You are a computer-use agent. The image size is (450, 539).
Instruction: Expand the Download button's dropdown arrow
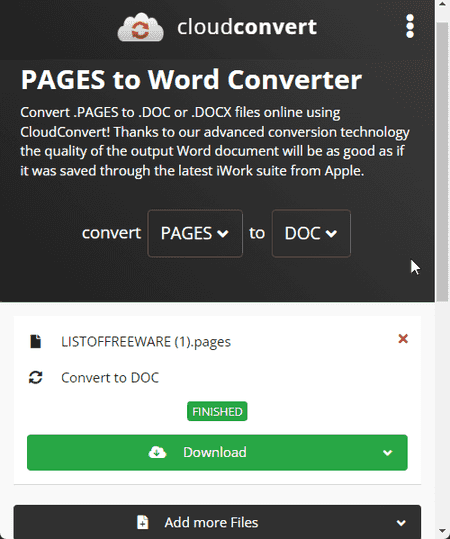click(387, 453)
